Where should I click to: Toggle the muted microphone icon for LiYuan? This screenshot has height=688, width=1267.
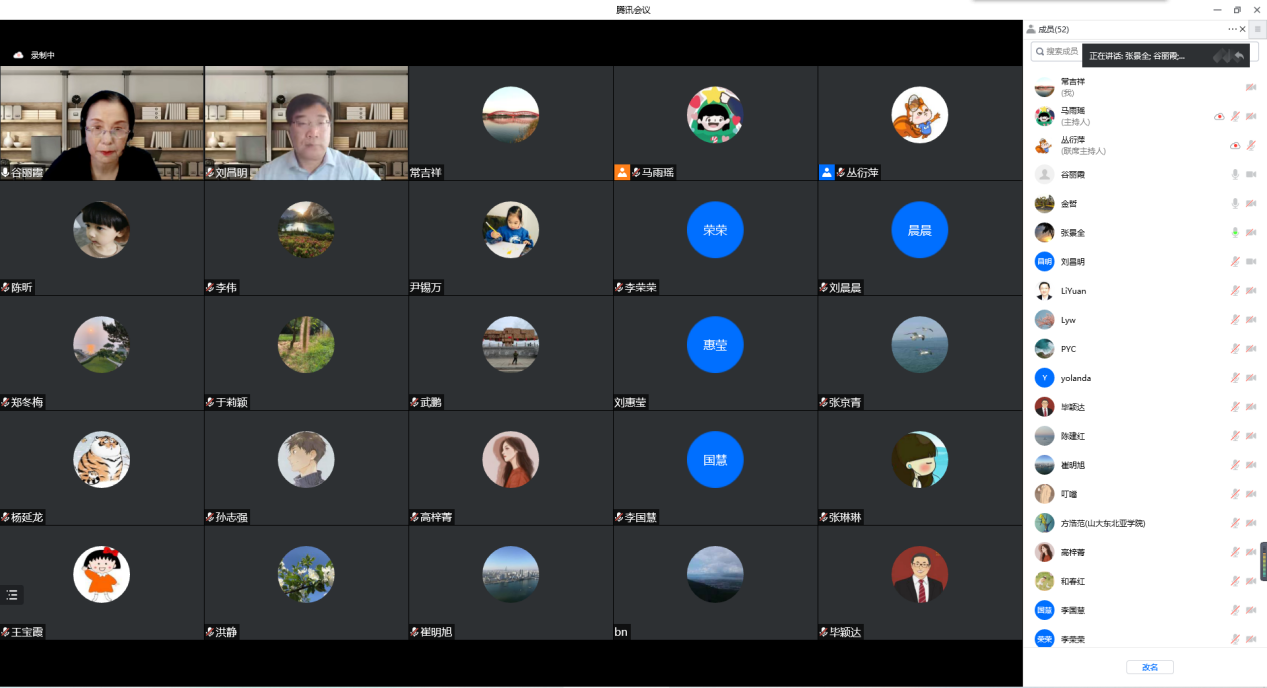[x=1235, y=291]
